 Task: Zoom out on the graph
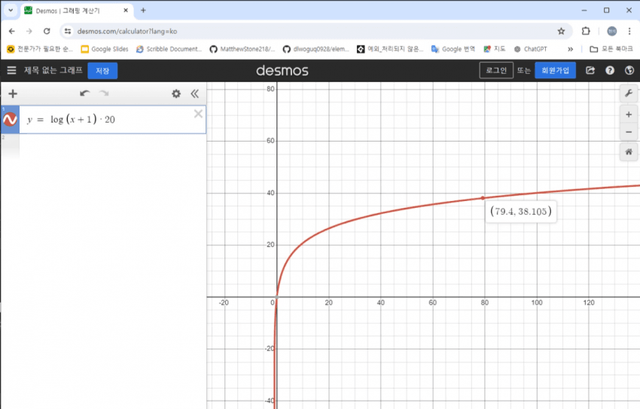click(628, 132)
